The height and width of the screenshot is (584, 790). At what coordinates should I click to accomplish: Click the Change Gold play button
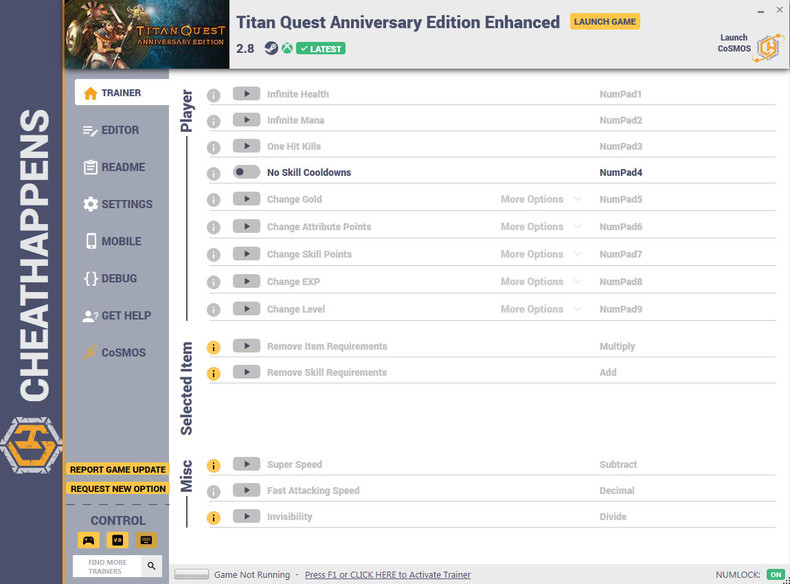coord(246,199)
